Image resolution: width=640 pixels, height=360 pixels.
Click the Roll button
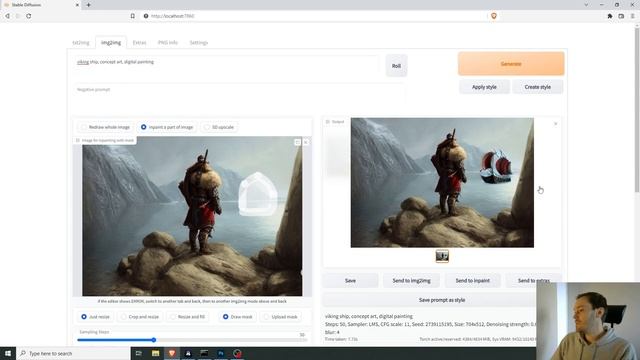coord(396,66)
